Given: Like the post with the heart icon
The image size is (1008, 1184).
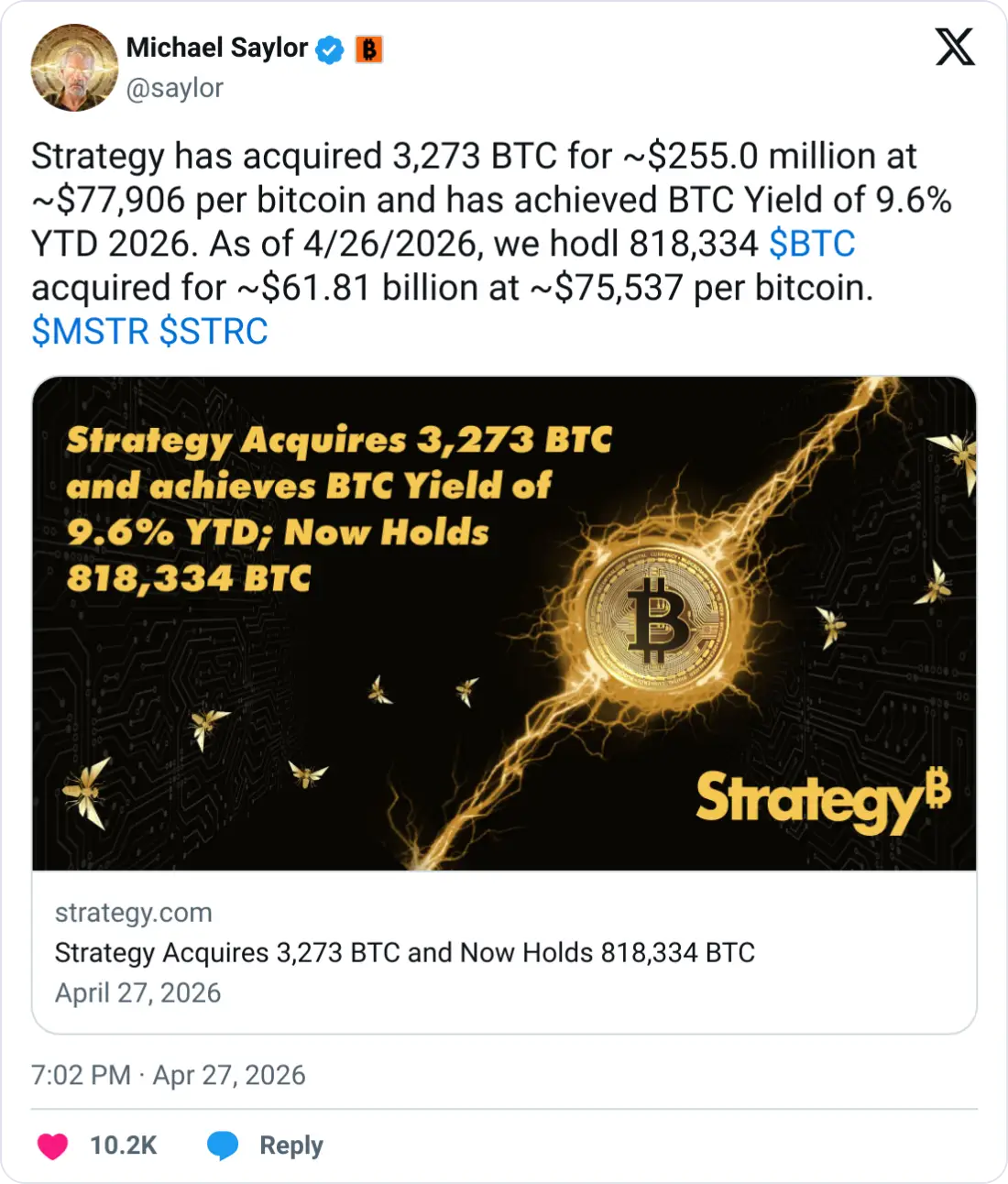Looking at the screenshot, I should pos(52,1146).
